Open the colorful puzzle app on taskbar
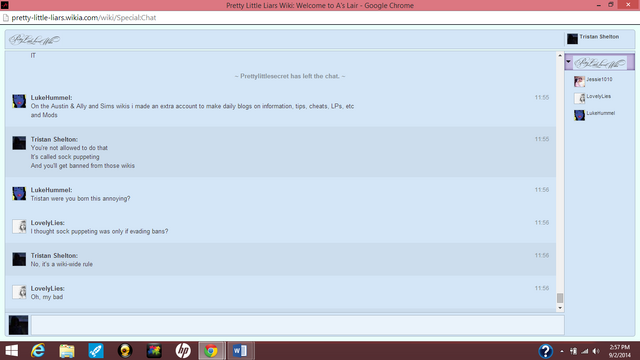 click(154, 351)
